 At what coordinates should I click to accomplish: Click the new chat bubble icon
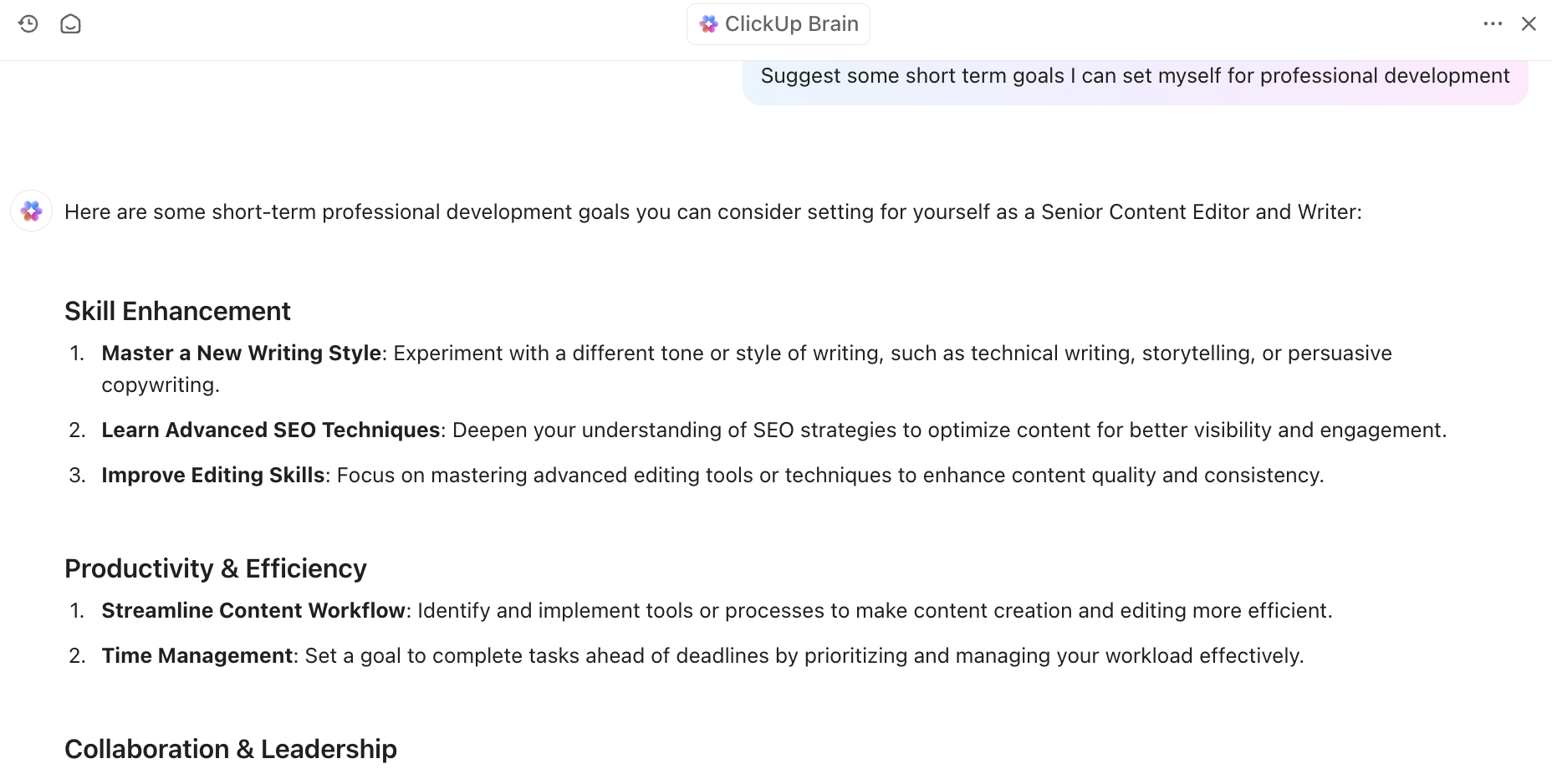(x=71, y=24)
